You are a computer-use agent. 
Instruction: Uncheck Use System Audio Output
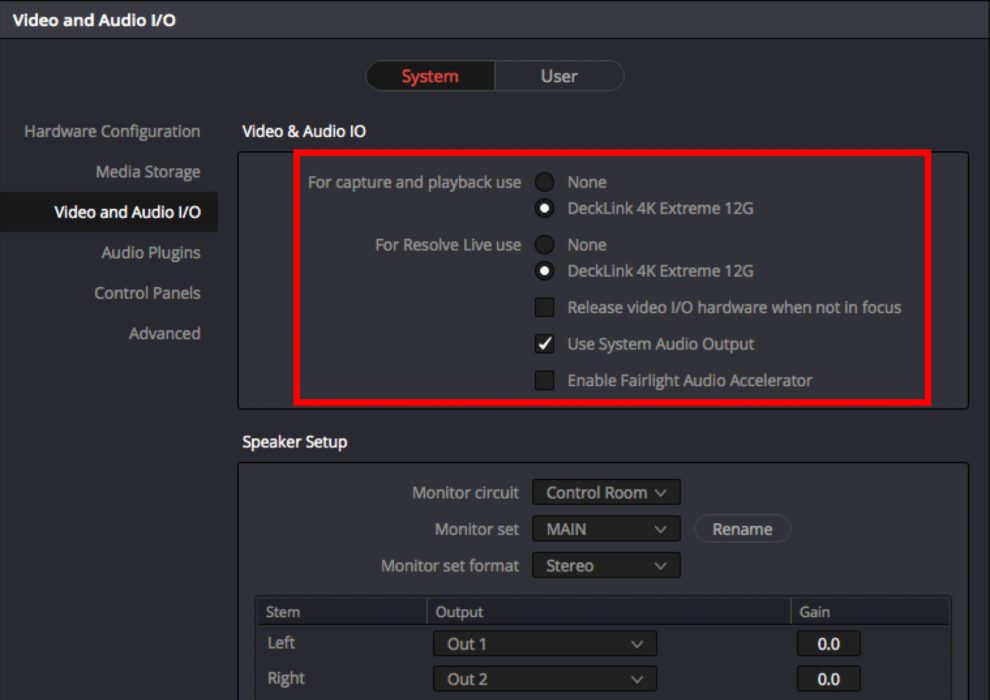(544, 344)
